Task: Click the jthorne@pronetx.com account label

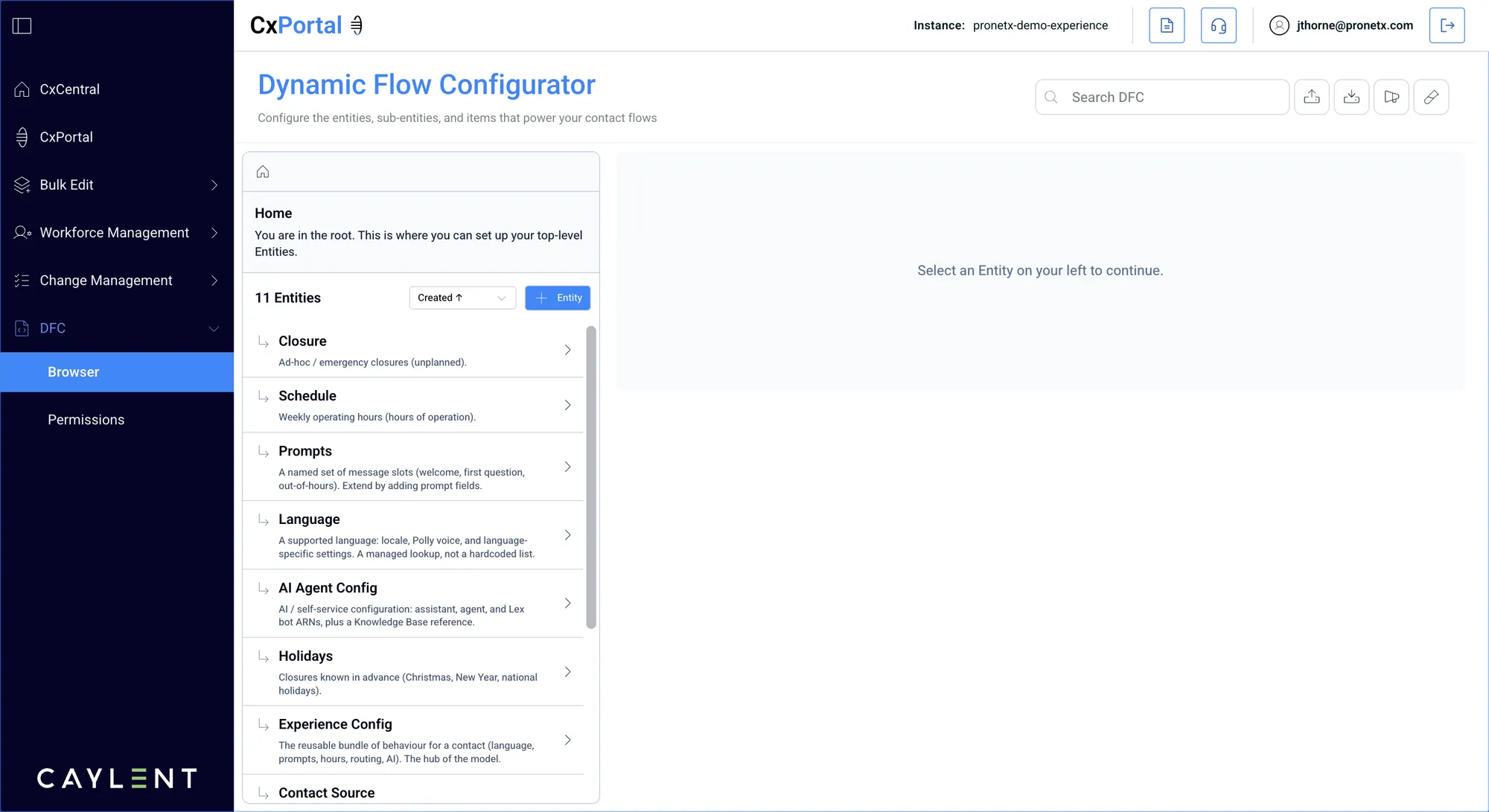Action: (1355, 25)
